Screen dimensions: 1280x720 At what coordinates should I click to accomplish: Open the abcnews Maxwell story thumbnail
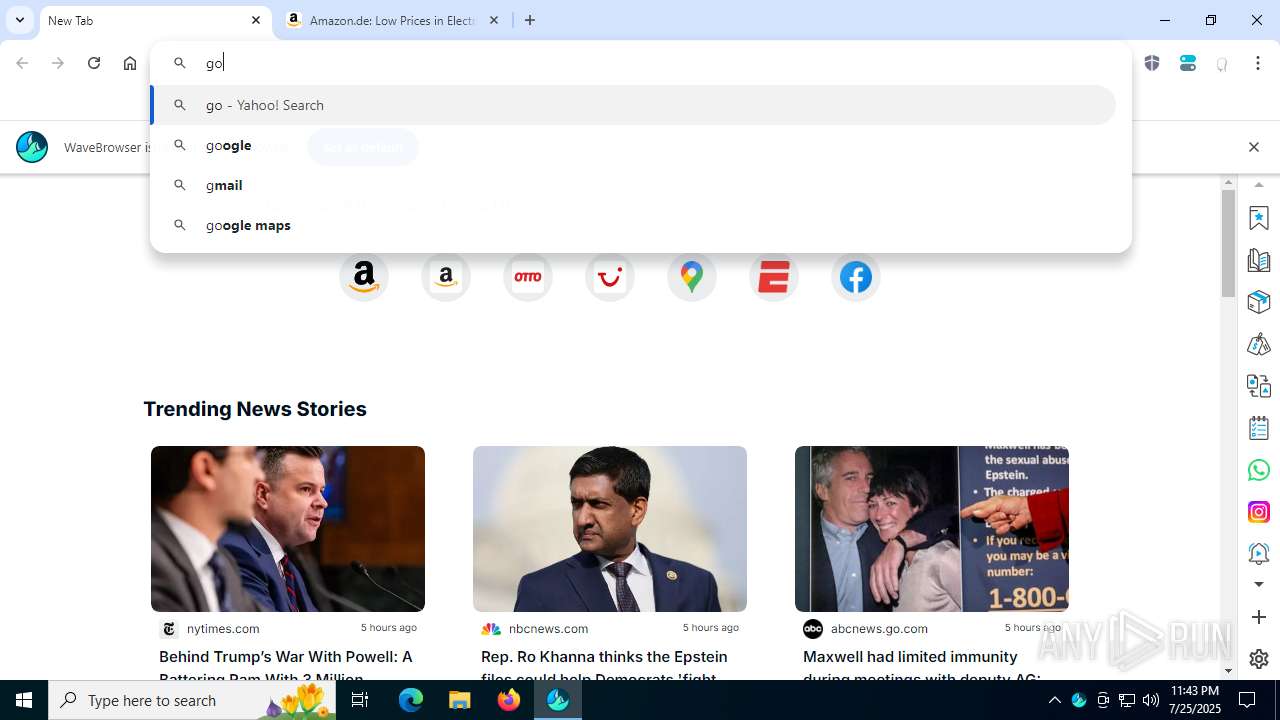[932, 529]
